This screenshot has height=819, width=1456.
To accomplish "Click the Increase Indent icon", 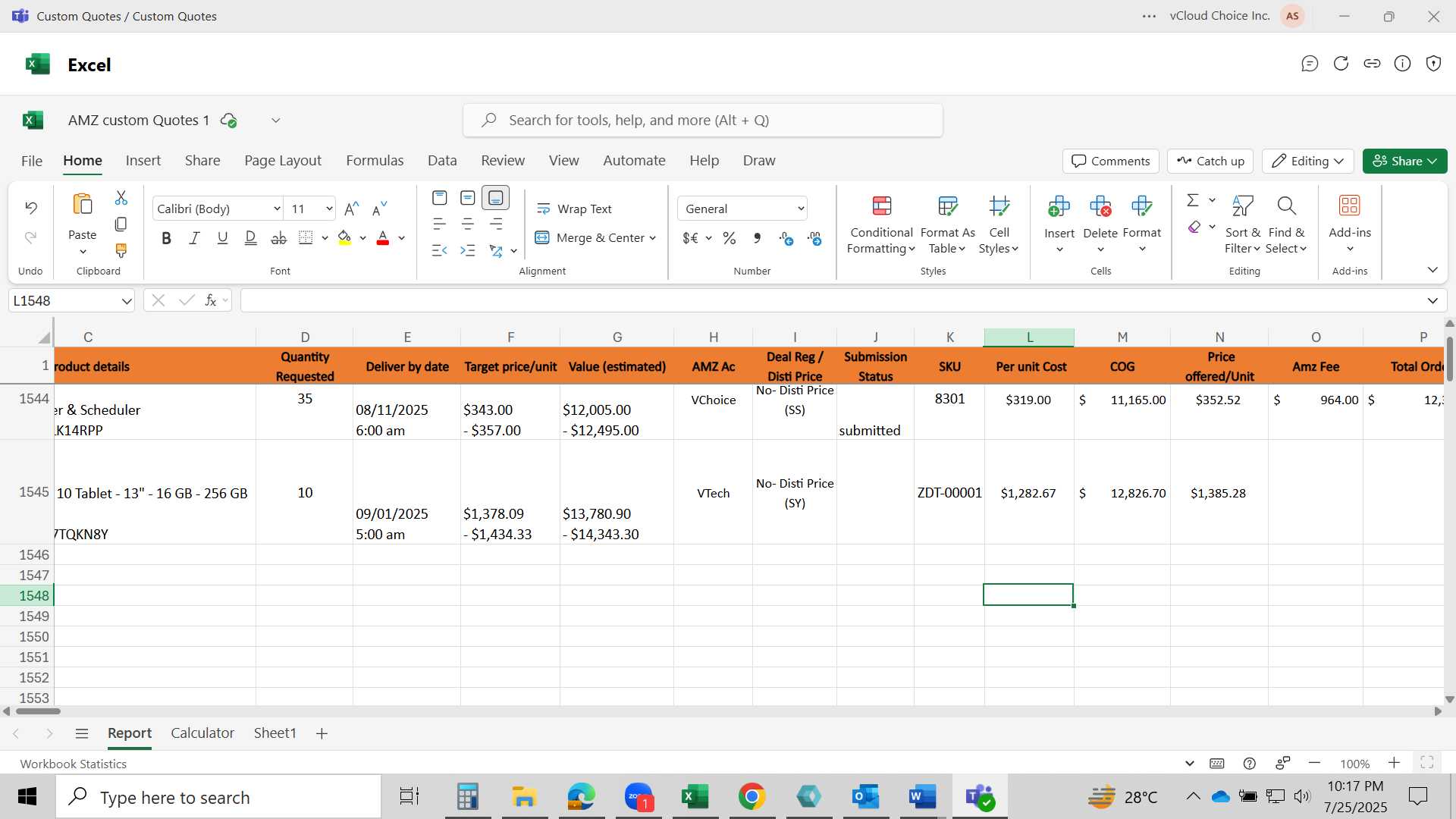I will (468, 250).
